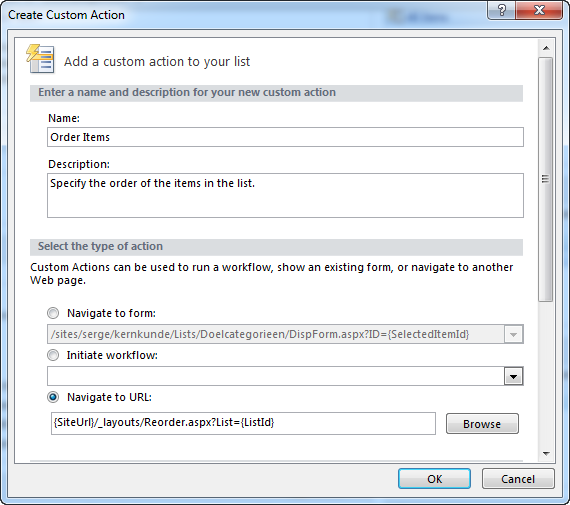The height and width of the screenshot is (505, 570).
Task: Click the vertical scrollbar thumb
Action: pos(546,179)
